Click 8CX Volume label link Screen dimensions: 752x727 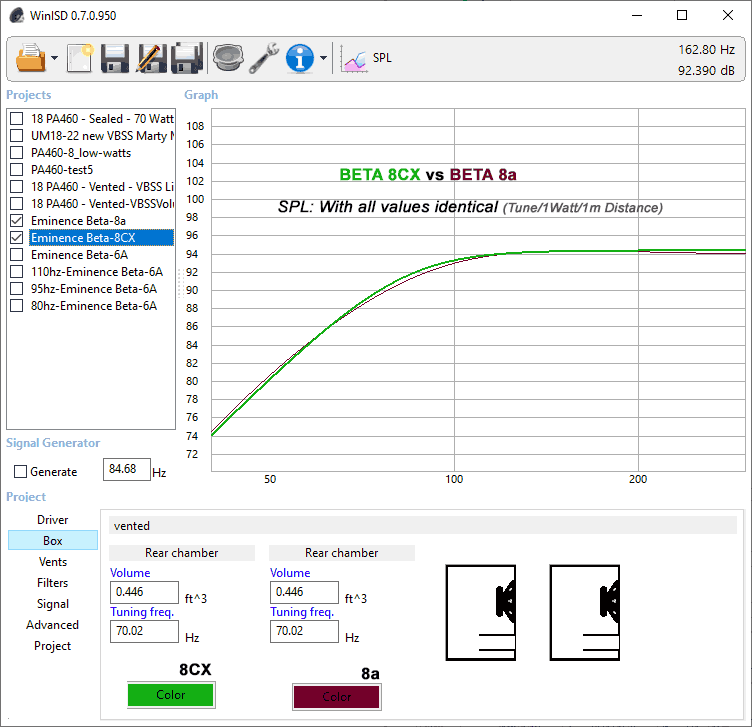[x=130, y=573]
